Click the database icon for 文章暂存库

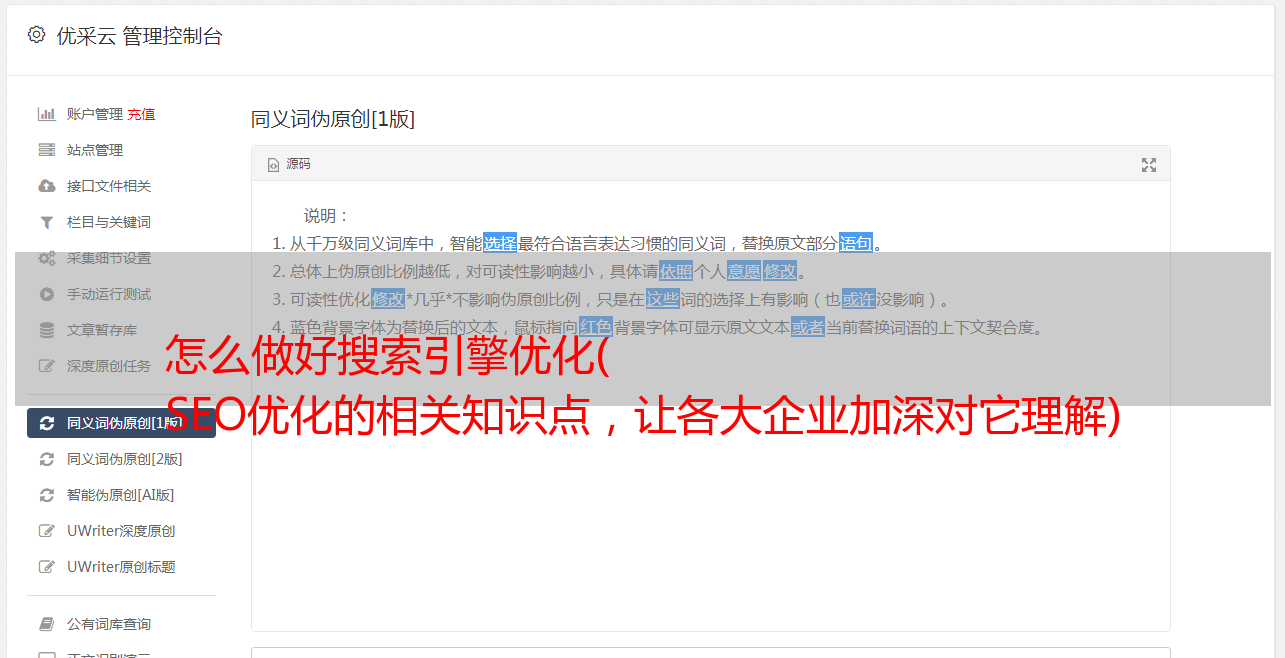click(x=46, y=330)
